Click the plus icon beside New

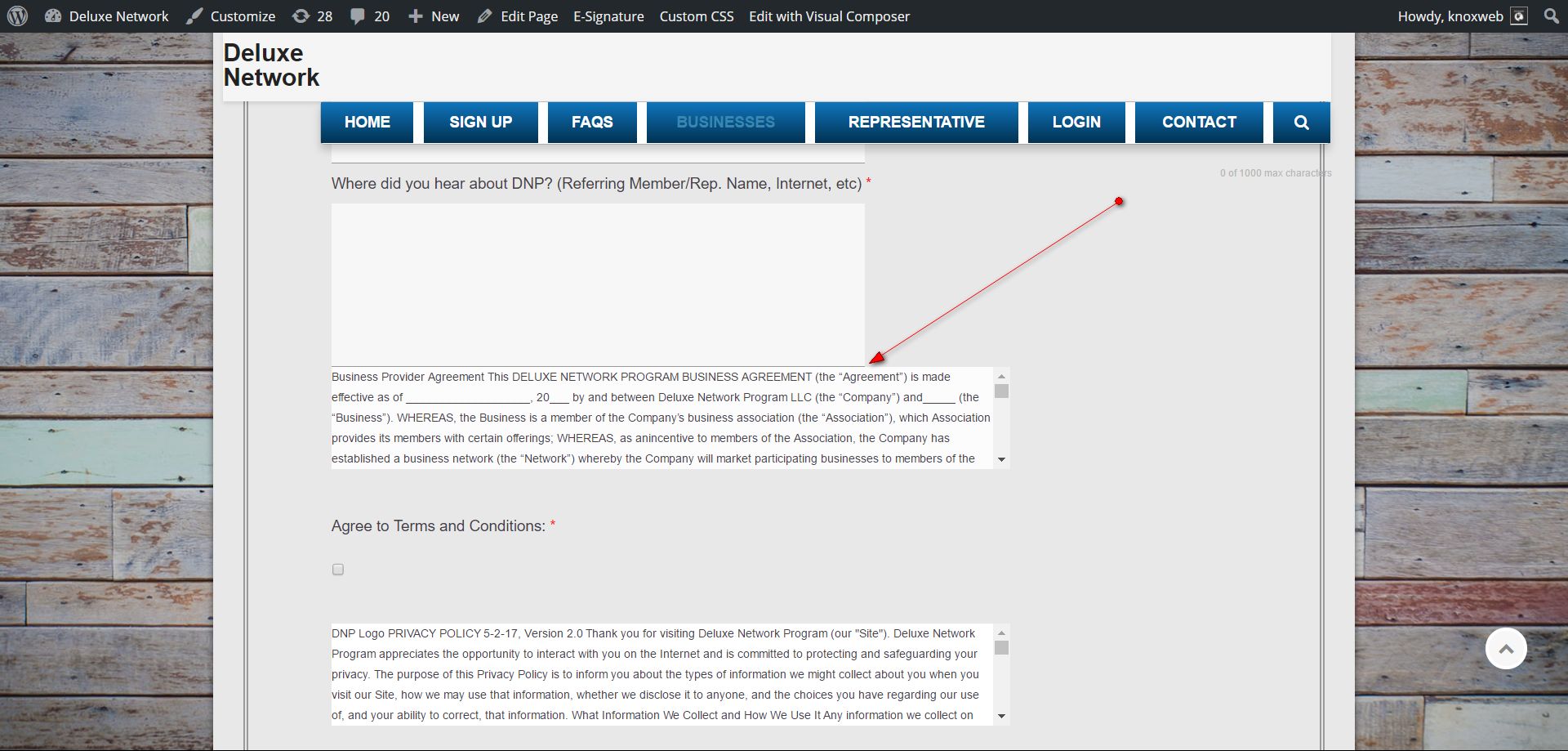coord(415,16)
